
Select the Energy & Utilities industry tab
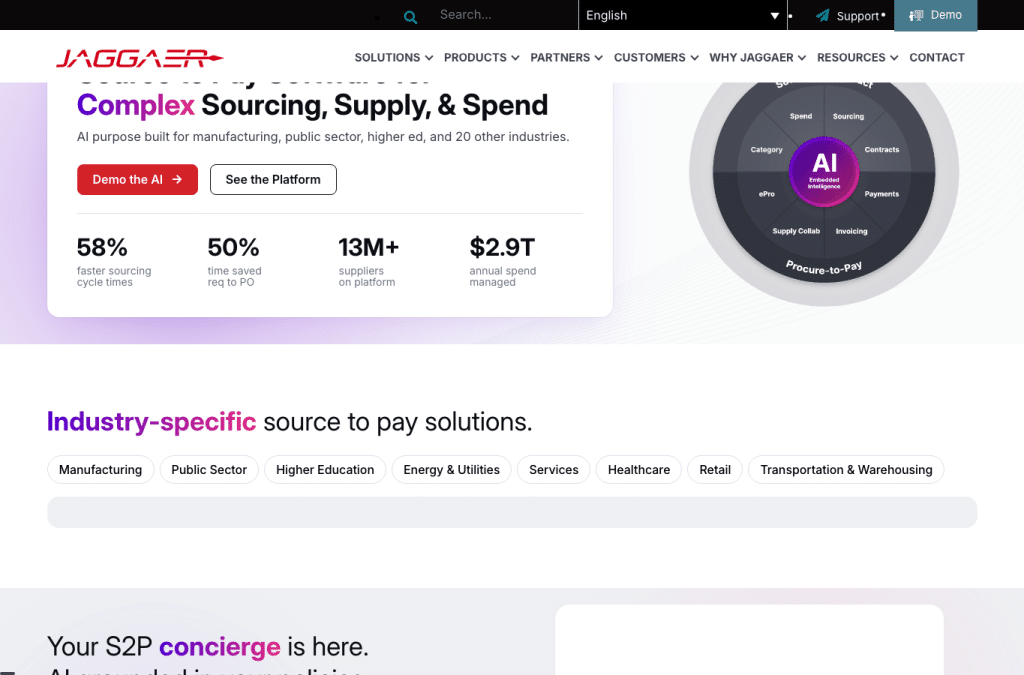[x=451, y=470]
